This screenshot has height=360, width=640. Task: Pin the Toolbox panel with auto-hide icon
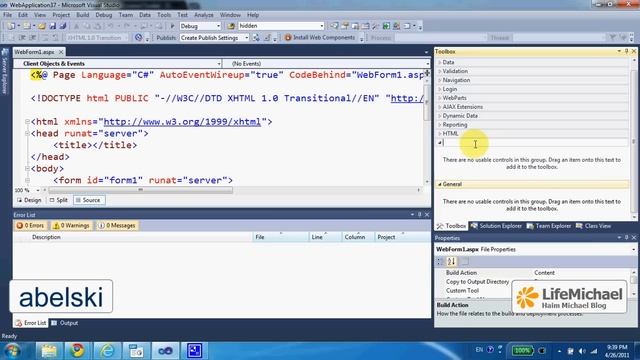627,51
